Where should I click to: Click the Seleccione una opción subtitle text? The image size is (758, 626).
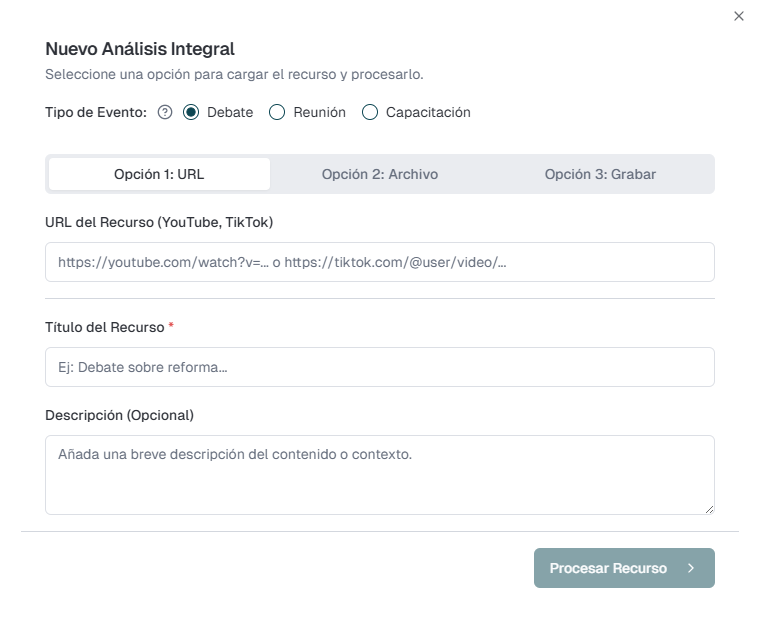pos(234,75)
